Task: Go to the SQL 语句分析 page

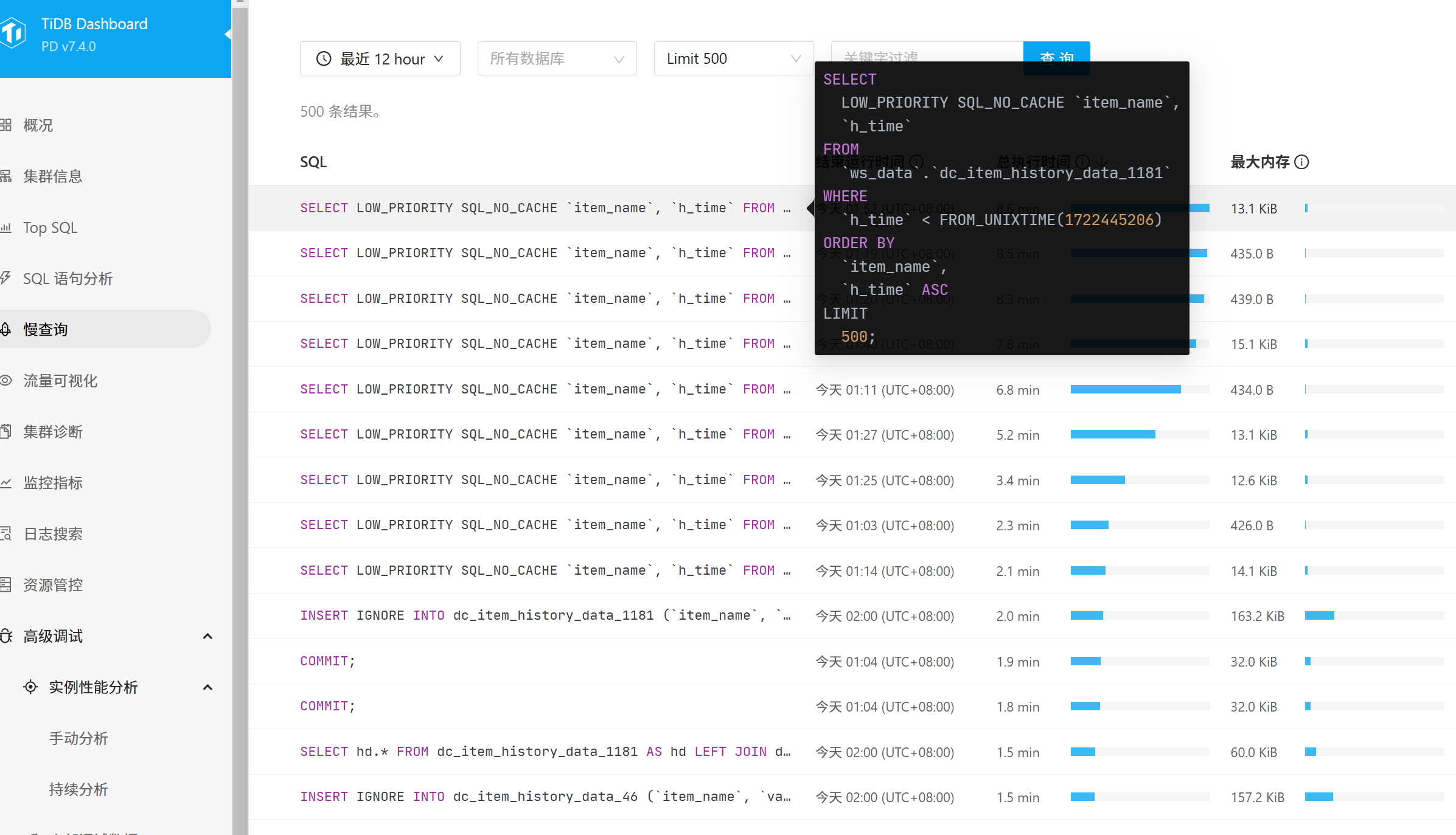Action: (68, 279)
